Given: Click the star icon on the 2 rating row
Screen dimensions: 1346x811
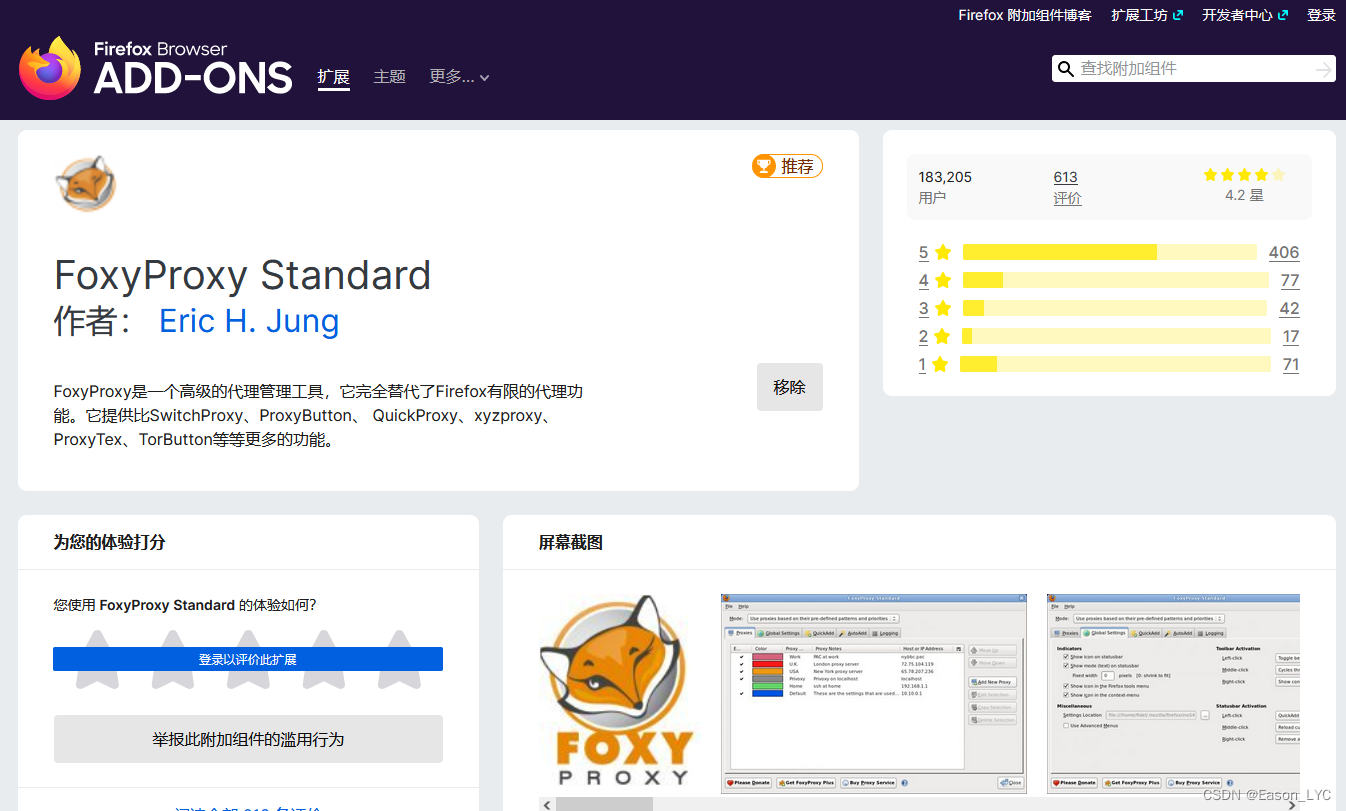Looking at the screenshot, I should (x=942, y=336).
